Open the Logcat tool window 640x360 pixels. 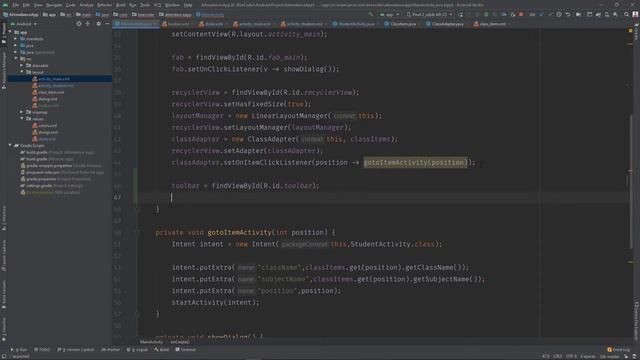point(138,350)
